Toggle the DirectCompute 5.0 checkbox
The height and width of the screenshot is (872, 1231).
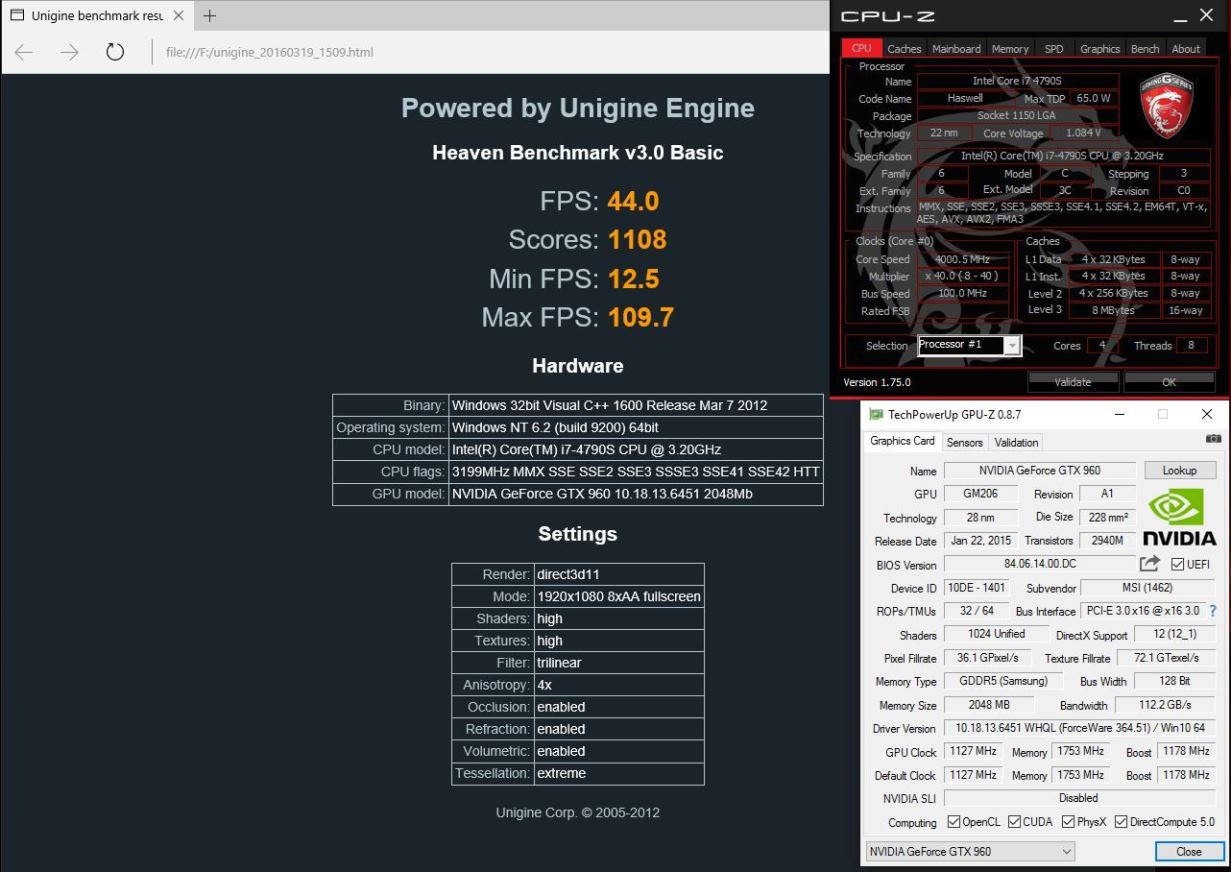(1121, 823)
